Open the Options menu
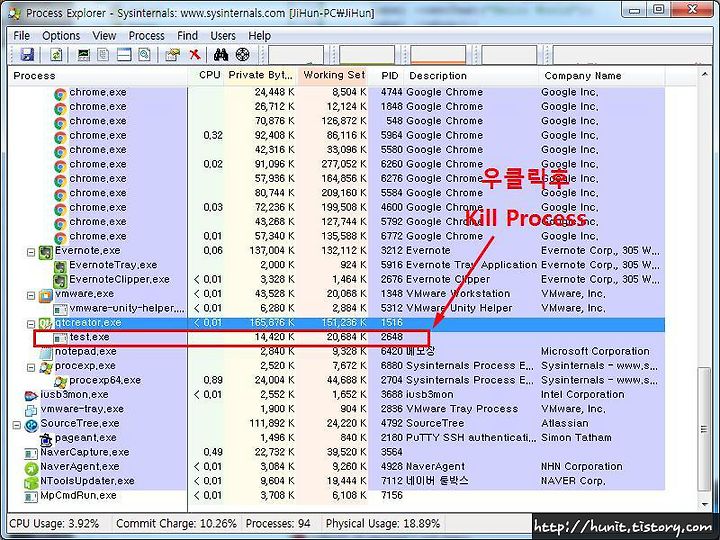Viewport: 720px width, 540px height. 61,36
